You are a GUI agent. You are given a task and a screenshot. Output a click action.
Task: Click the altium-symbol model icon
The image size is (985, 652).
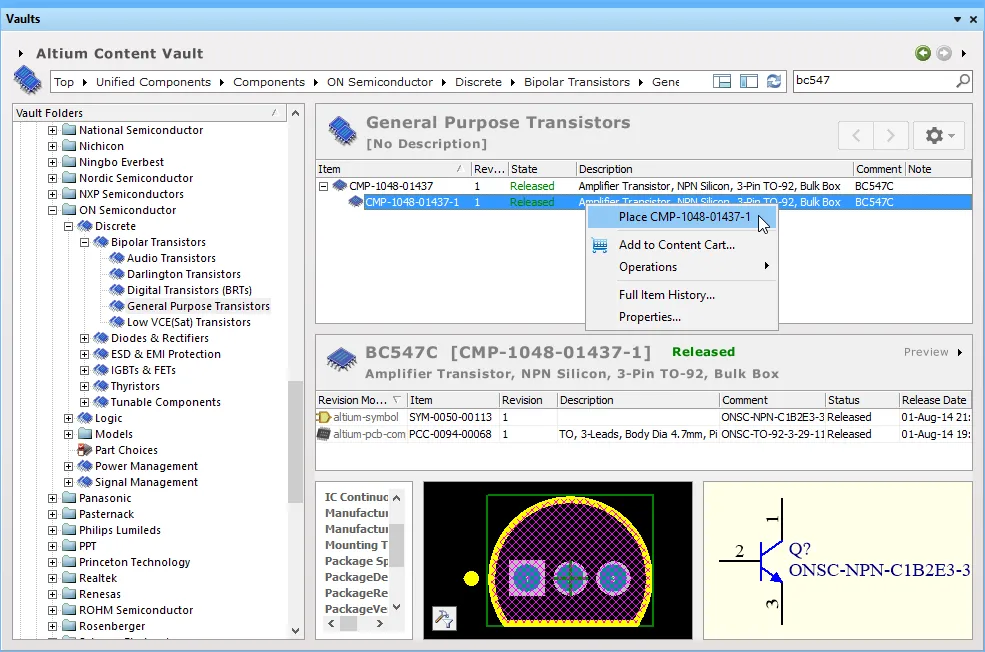324,417
